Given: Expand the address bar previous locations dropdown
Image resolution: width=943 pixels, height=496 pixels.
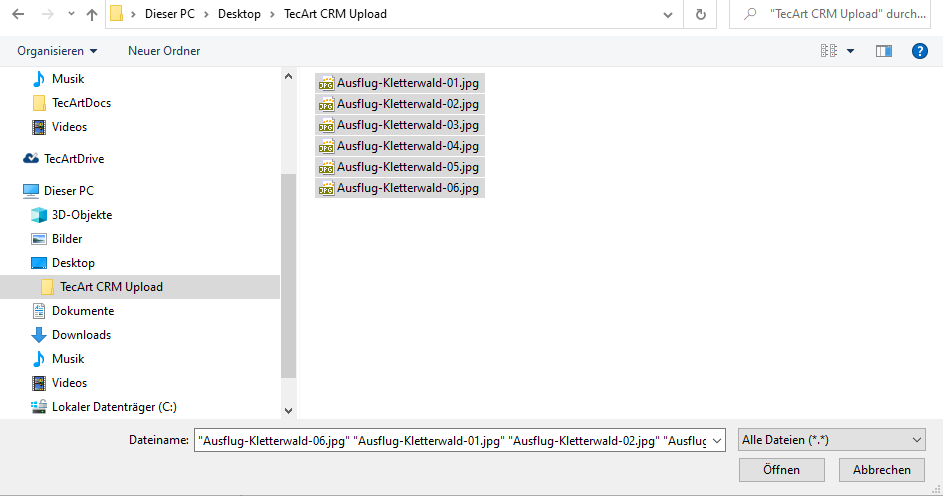Looking at the screenshot, I should tap(668, 15).
